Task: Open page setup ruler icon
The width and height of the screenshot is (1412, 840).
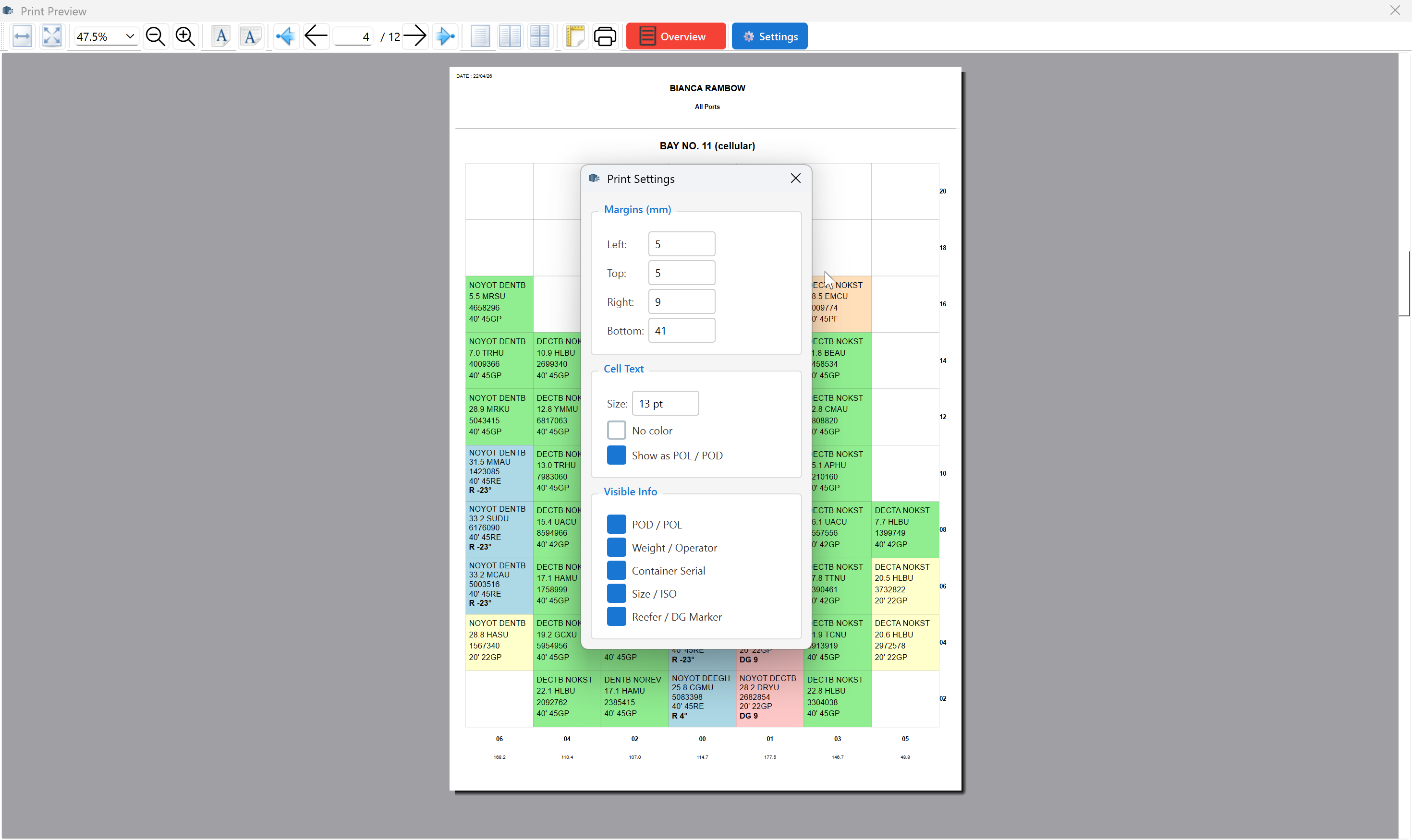Action: (x=575, y=37)
